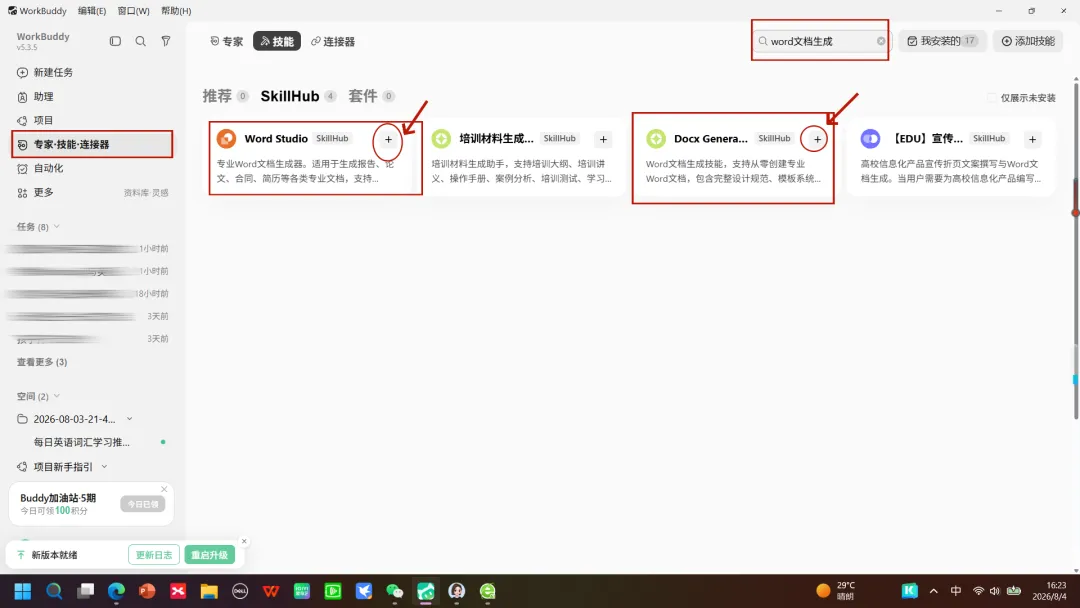1080x608 pixels.
Task: Click the filter funnel icon in sidebar
Action: click(x=166, y=41)
